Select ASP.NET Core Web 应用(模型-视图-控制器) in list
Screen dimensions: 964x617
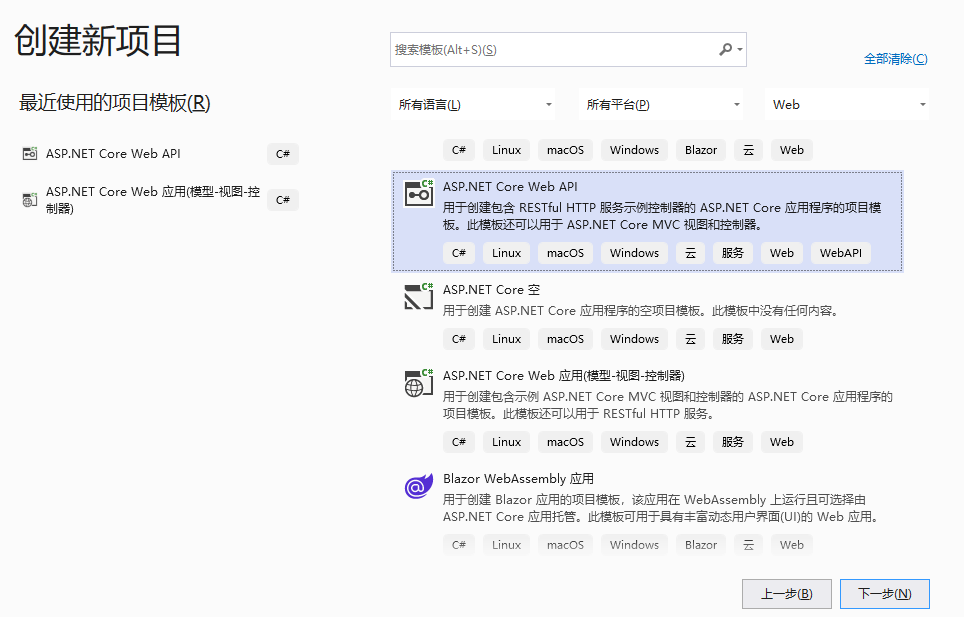(563, 376)
